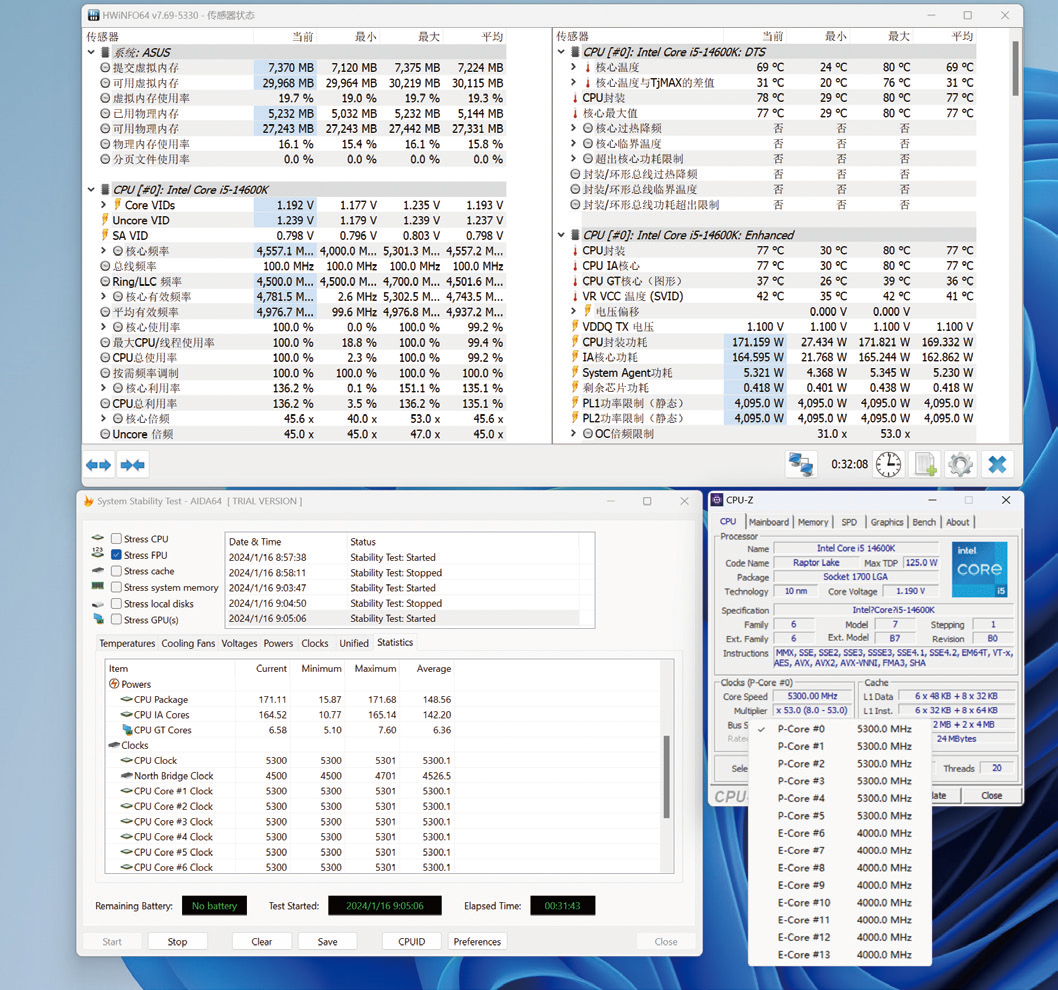
Task: Open AIDA64 Preferences button
Action: 477,941
